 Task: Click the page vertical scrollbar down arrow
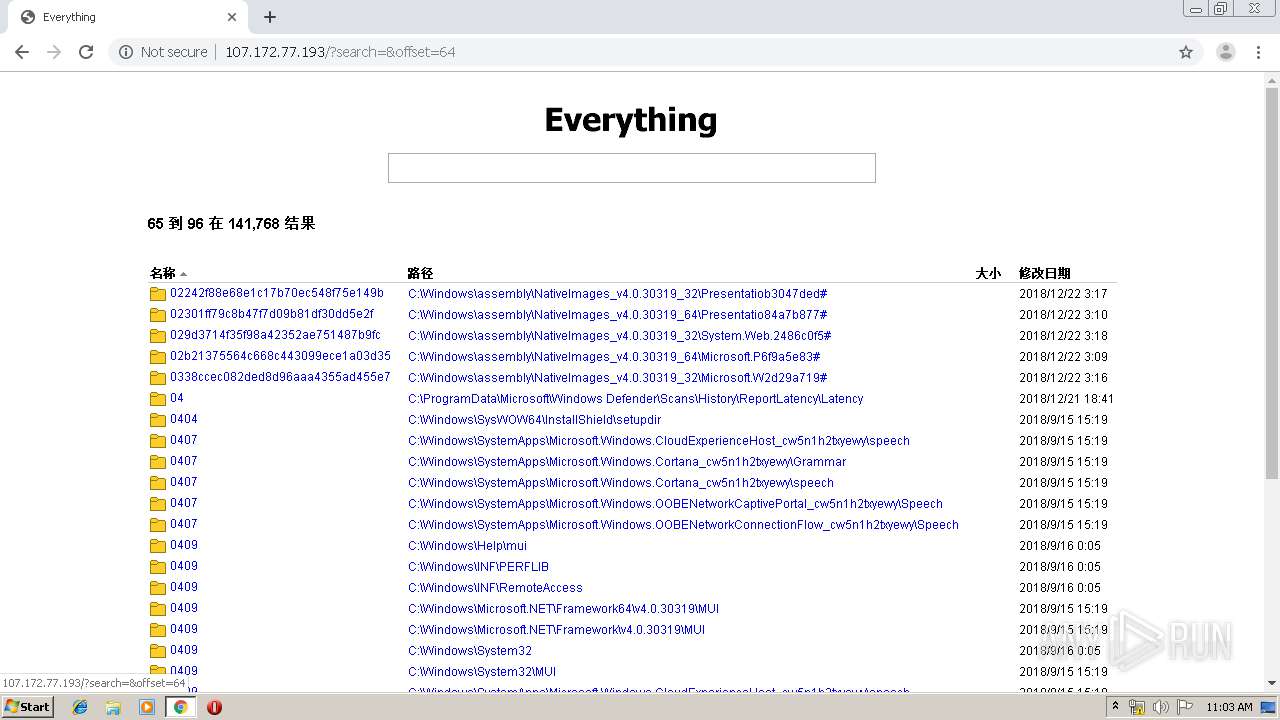coord(1272,683)
